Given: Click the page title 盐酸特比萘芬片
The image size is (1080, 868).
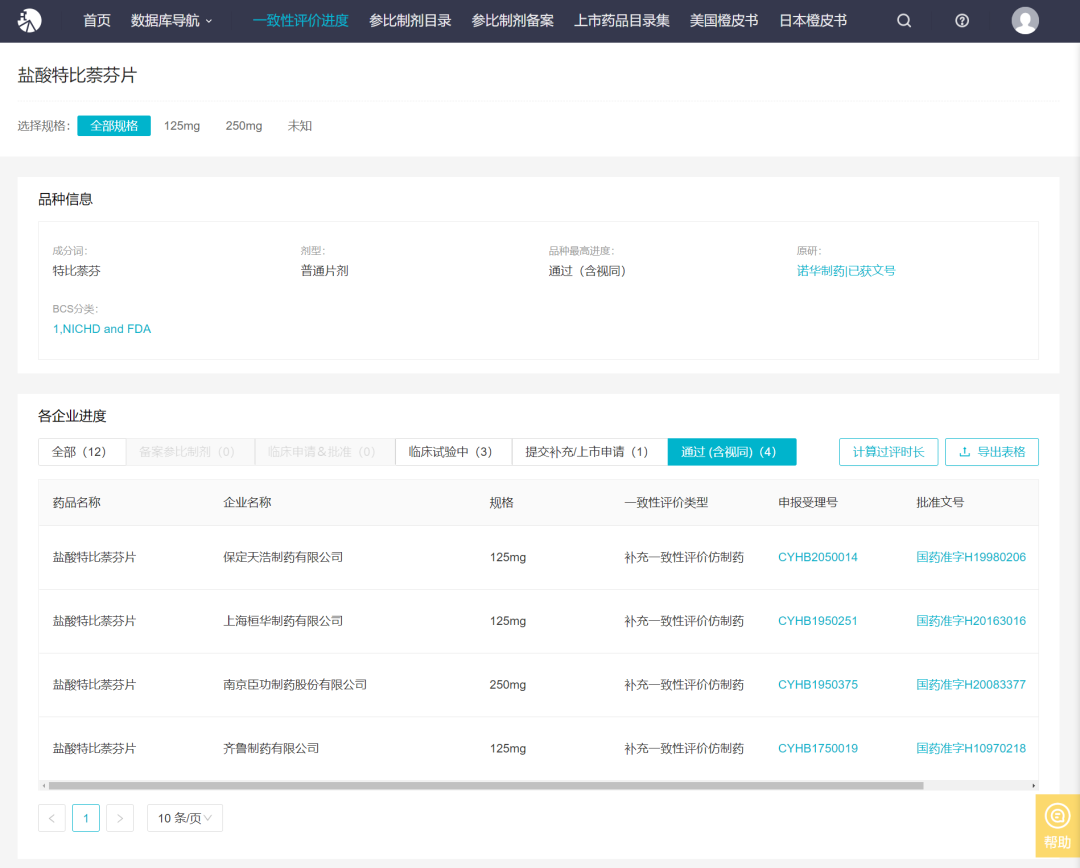Looking at the screenshot, I should tap(77, 75).
